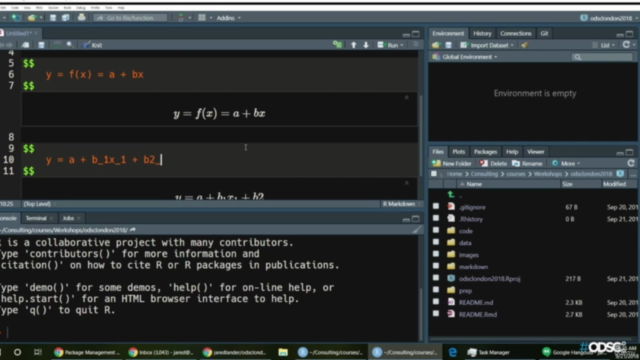640x360 pixels.
Task: Click Consulting in the breadcrumb path
Action: [x=484, y=174]
